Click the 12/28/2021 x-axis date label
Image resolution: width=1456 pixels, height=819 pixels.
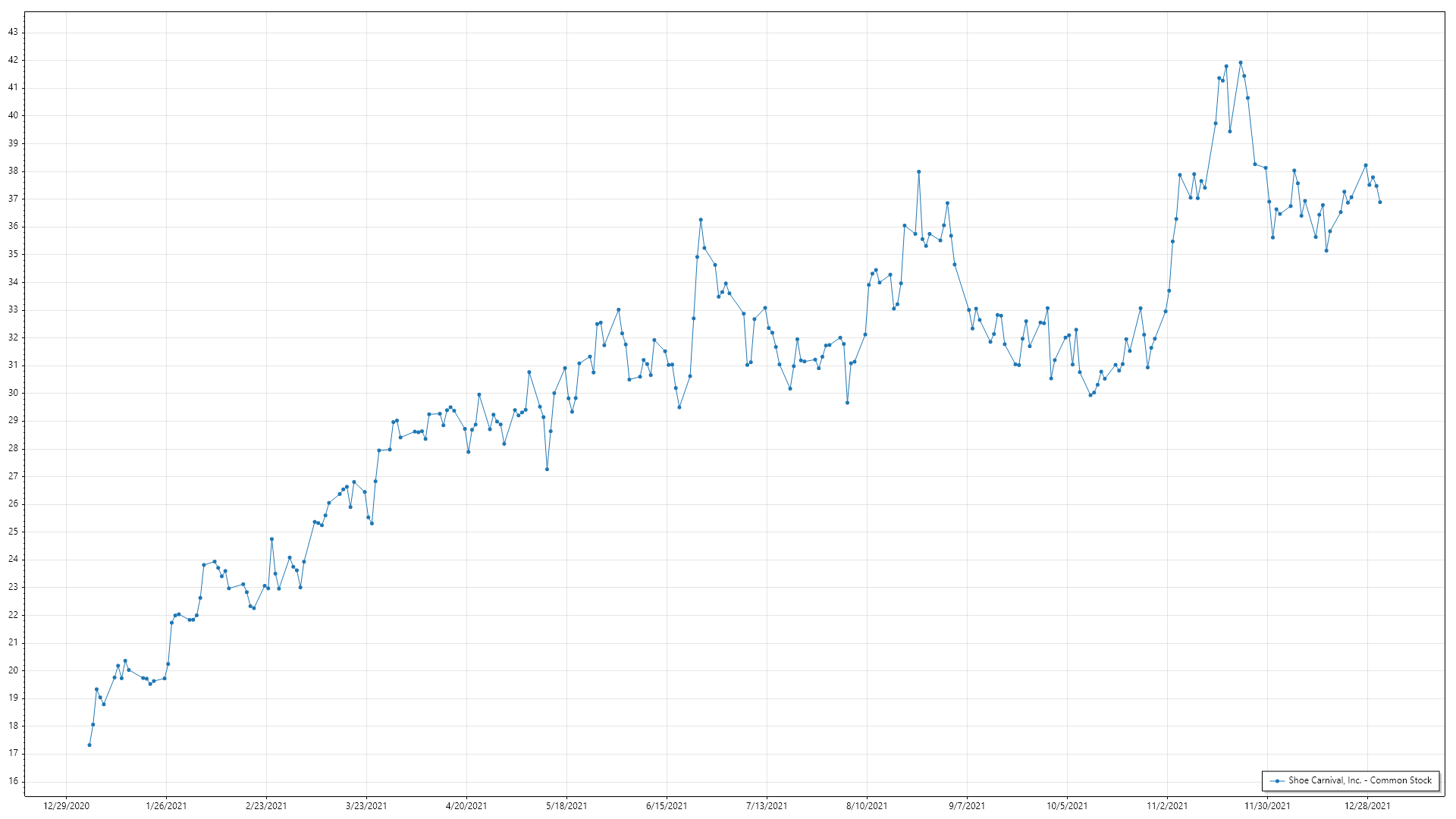click(1367, 806)
